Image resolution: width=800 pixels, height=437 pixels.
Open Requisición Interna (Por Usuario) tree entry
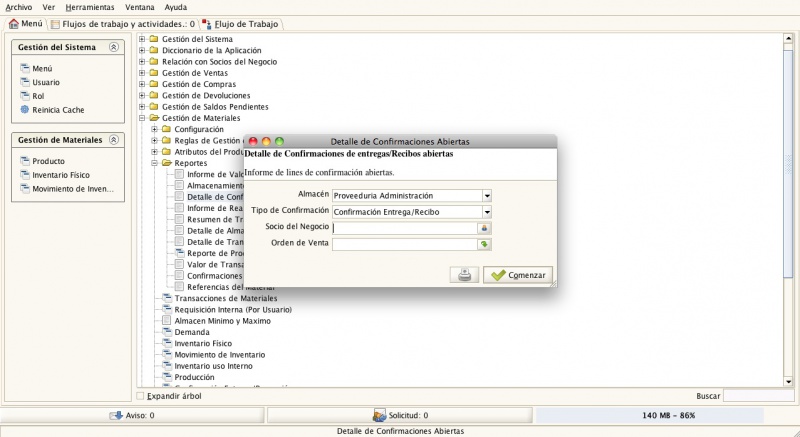233,310
